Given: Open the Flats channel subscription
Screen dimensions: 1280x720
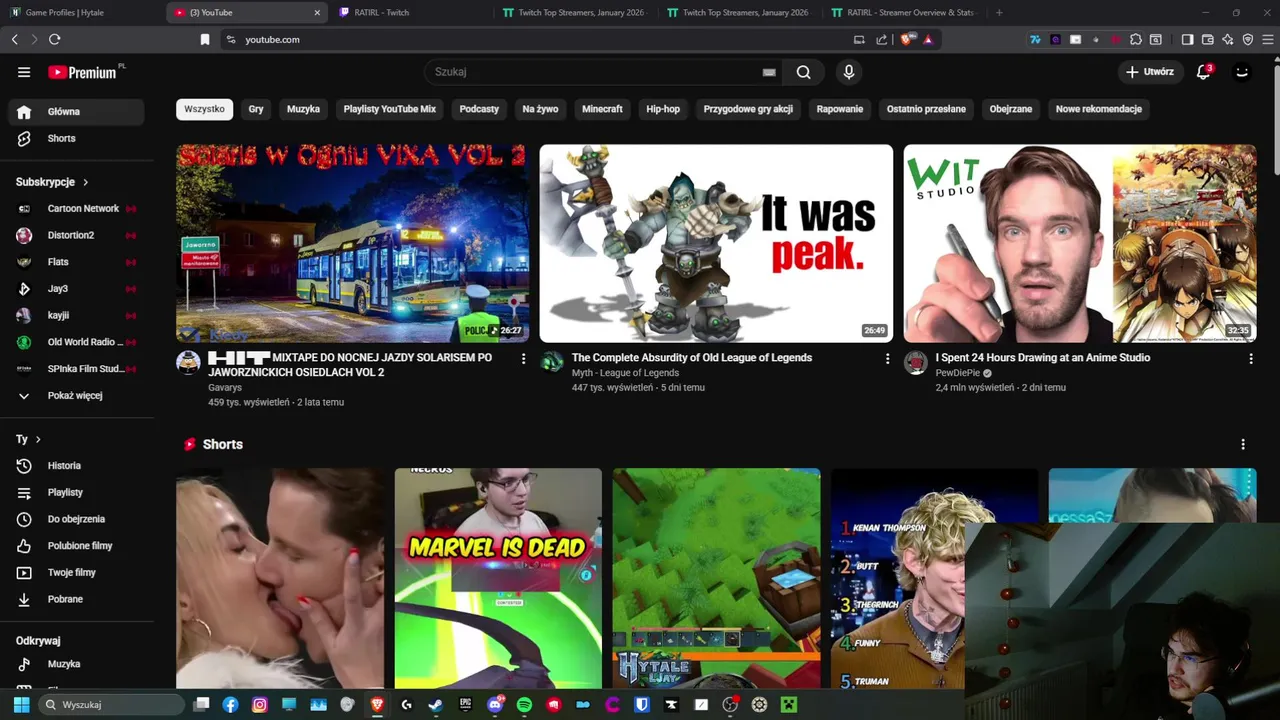Looking at the screenshot, I should coord(77,262).
